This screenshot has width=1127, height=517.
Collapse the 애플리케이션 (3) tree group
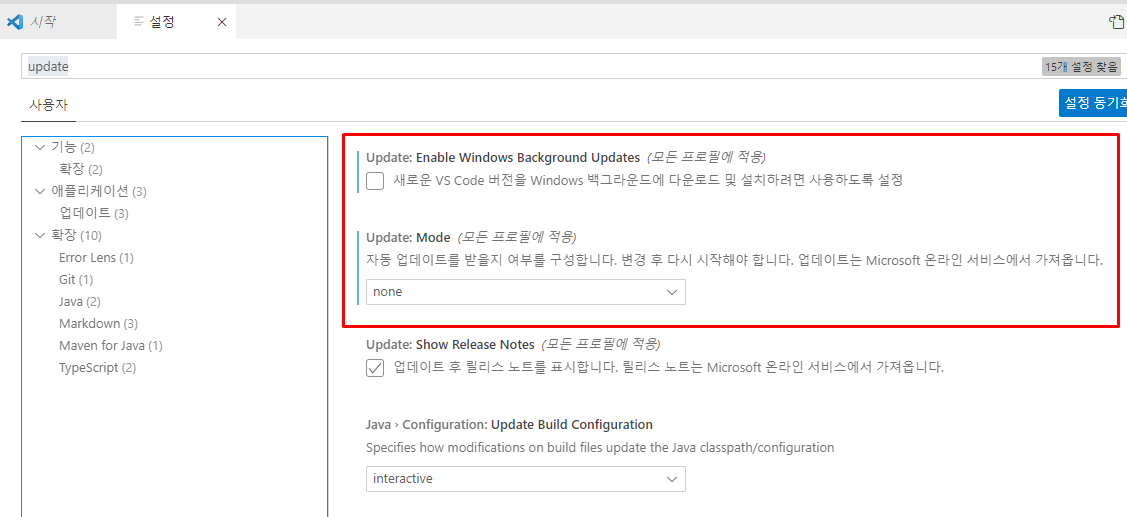40,191
